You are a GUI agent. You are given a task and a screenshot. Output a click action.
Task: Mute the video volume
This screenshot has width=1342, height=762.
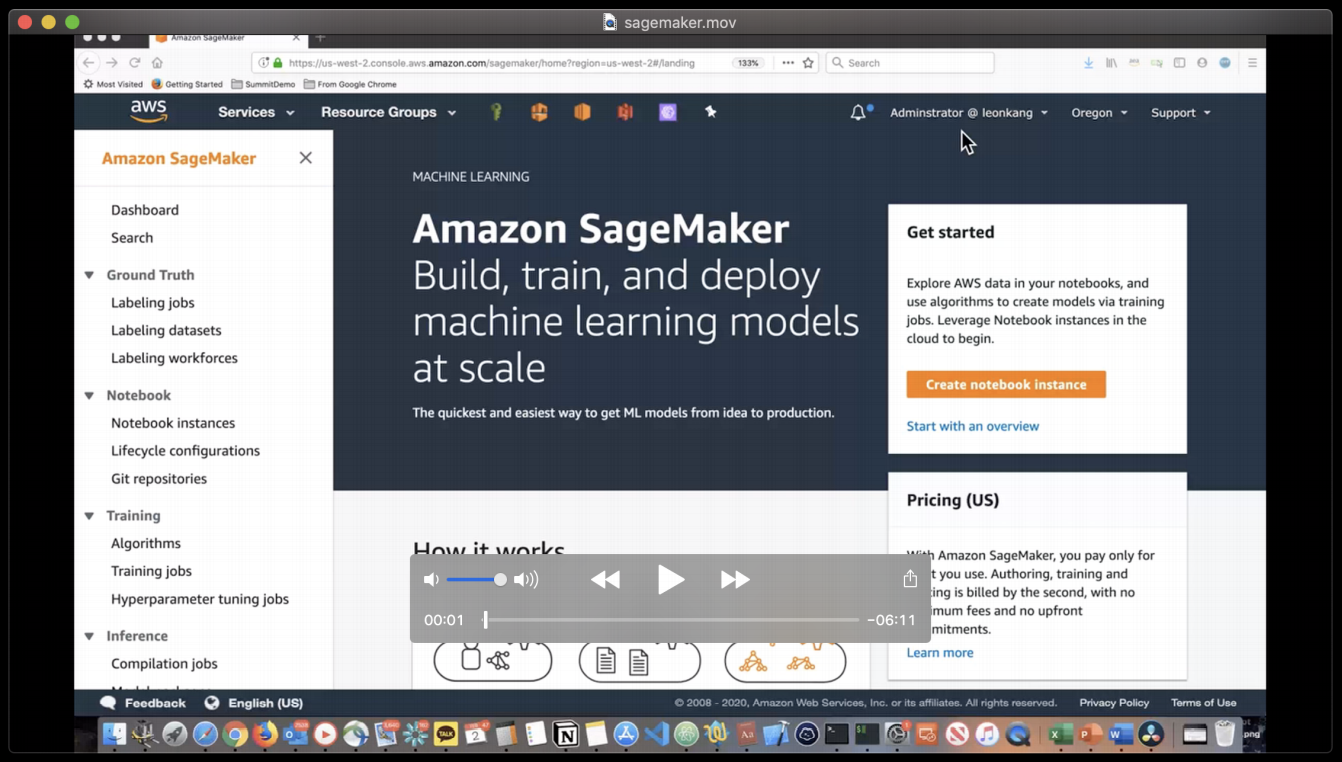coord(431,579)
